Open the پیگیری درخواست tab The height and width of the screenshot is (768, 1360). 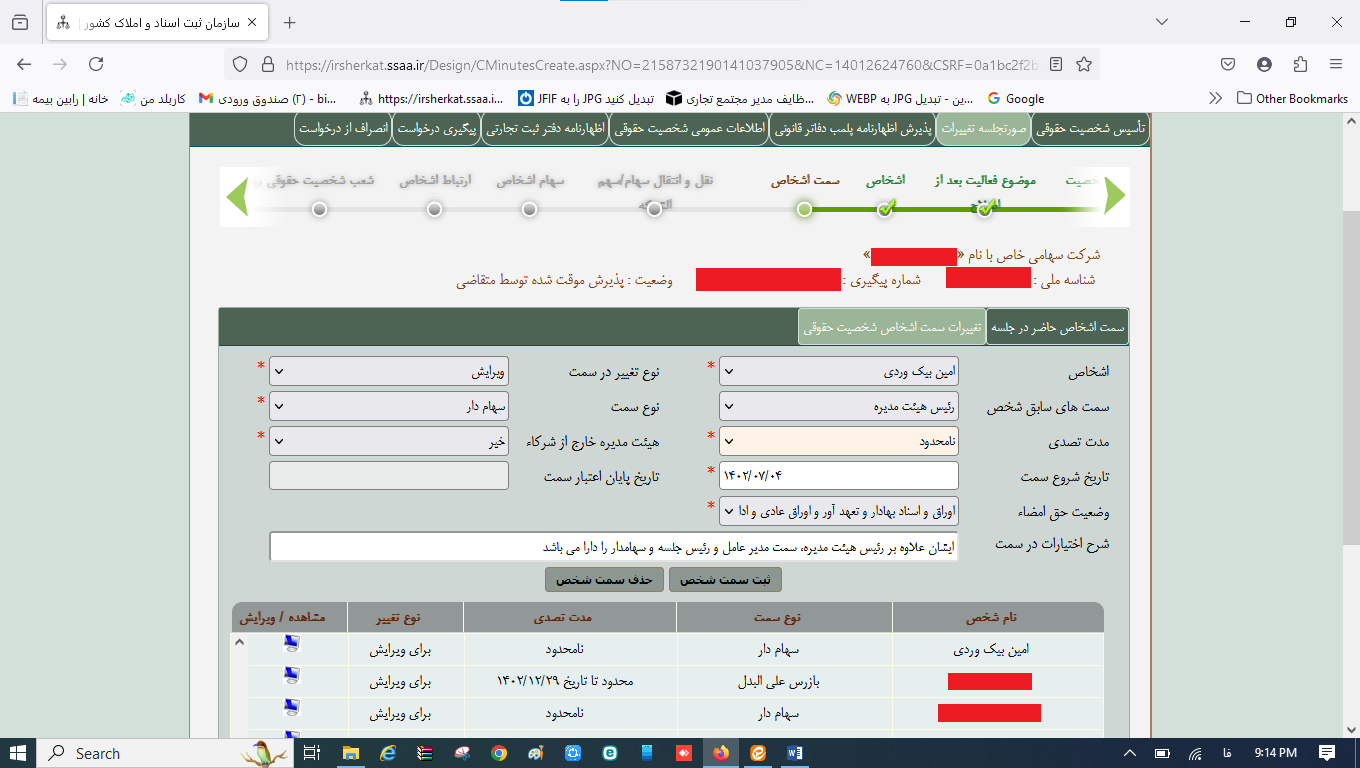click(x=437, y=129)
